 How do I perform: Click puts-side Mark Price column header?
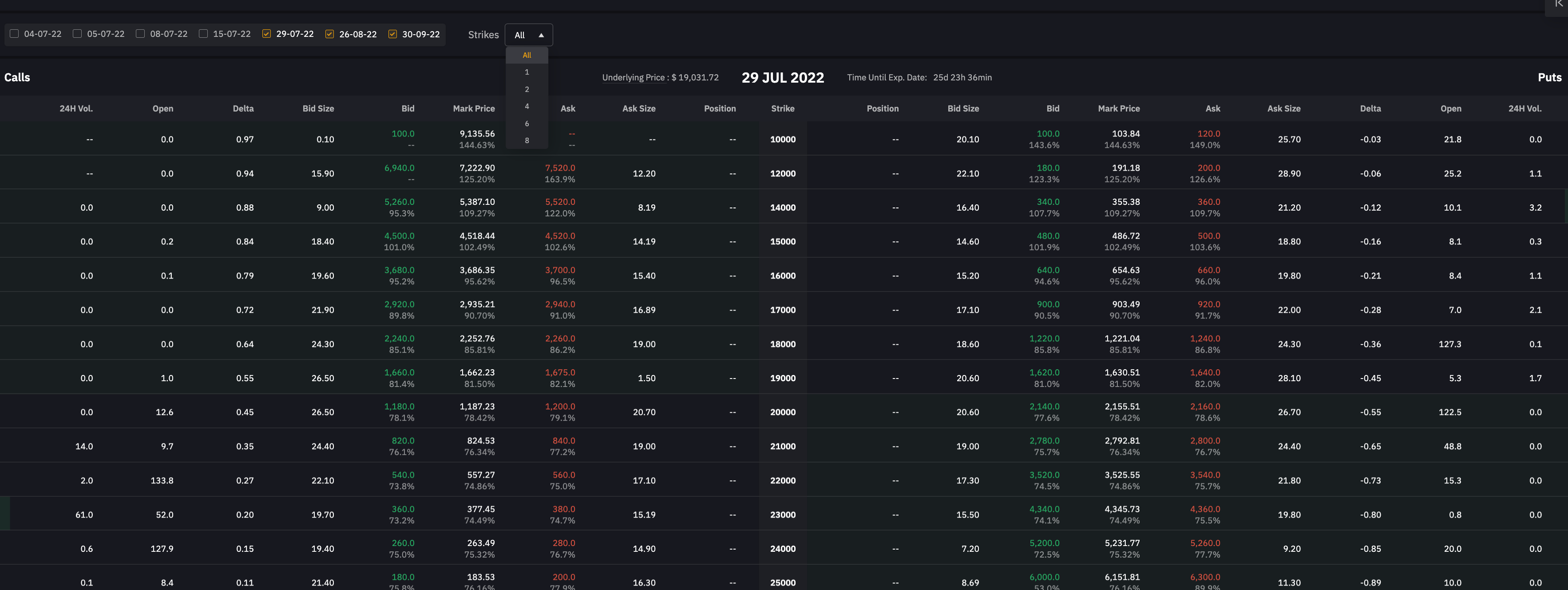coord(1119,109)
